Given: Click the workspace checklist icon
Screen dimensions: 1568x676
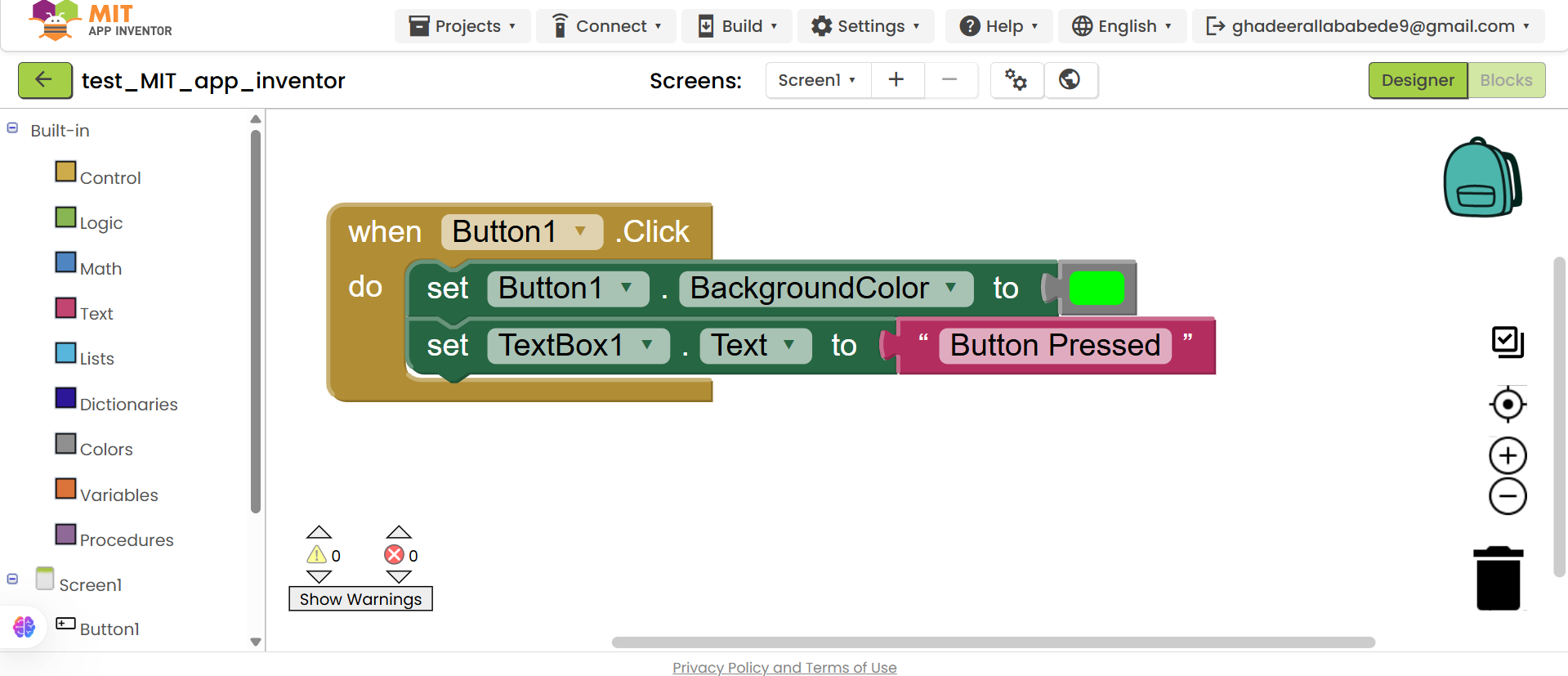Looking at the screenshot, I should 1508,342.
